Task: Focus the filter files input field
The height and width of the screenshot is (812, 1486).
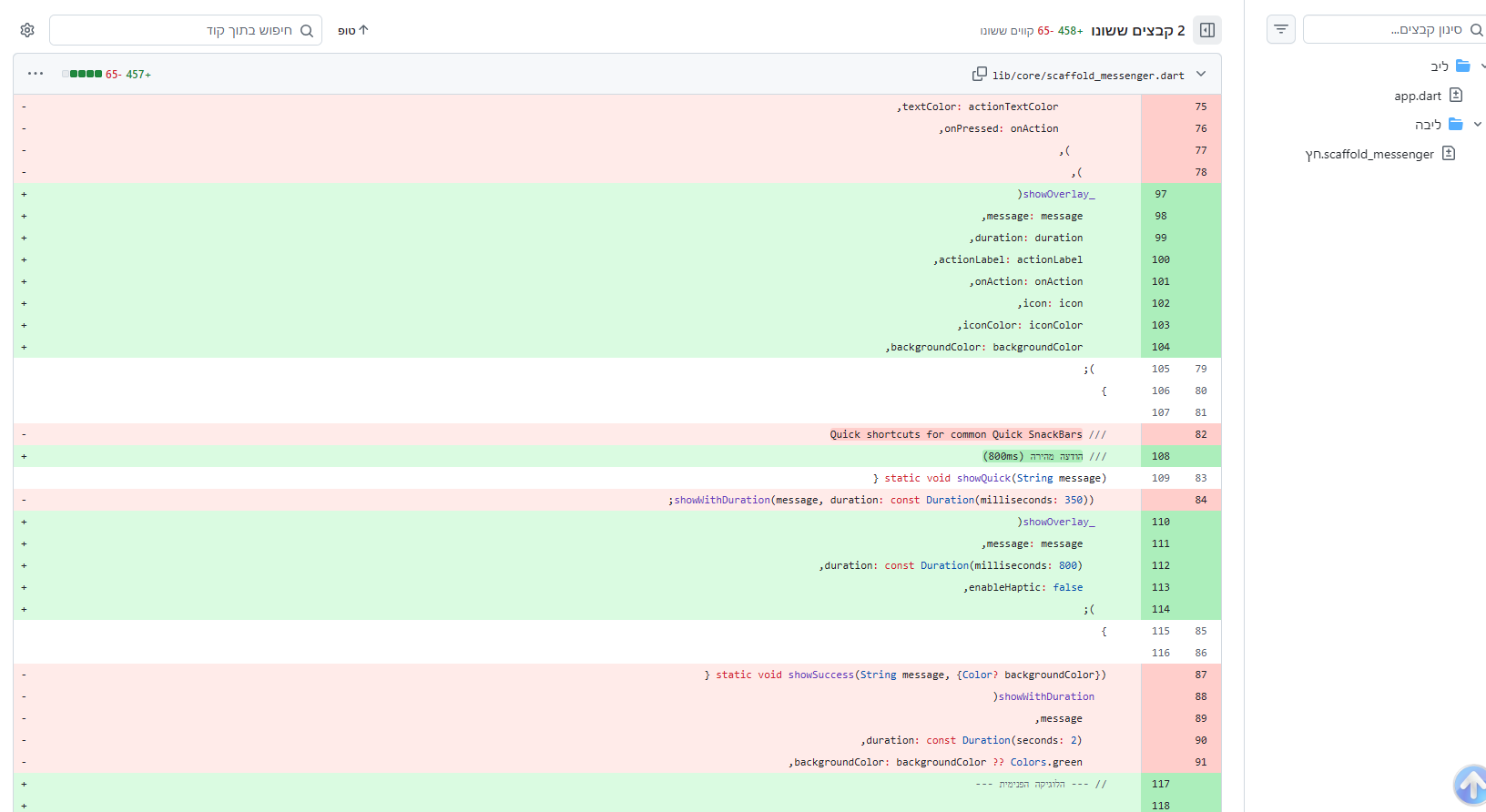Action: coord(1384,30)
